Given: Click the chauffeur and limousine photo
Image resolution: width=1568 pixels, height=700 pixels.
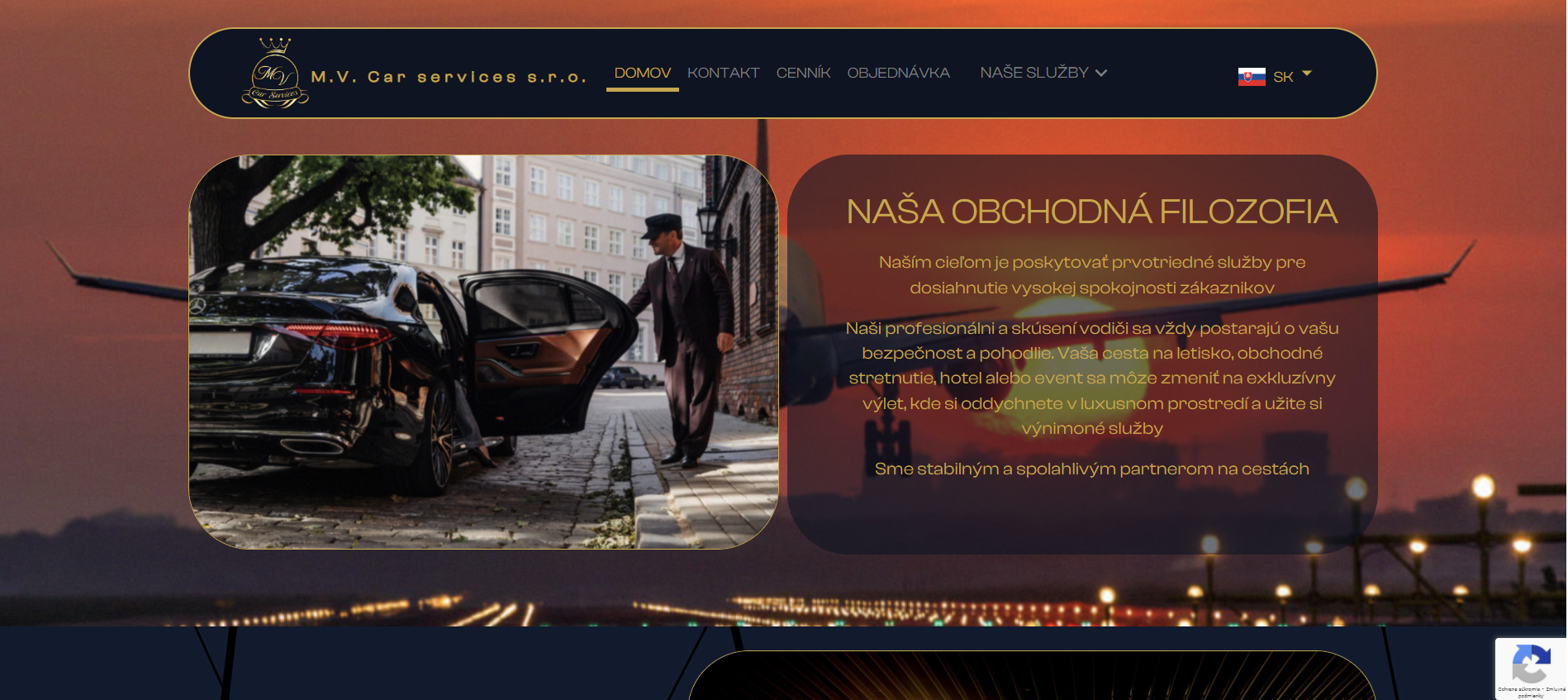Looking at the screenshot, I should pos(484,352).
